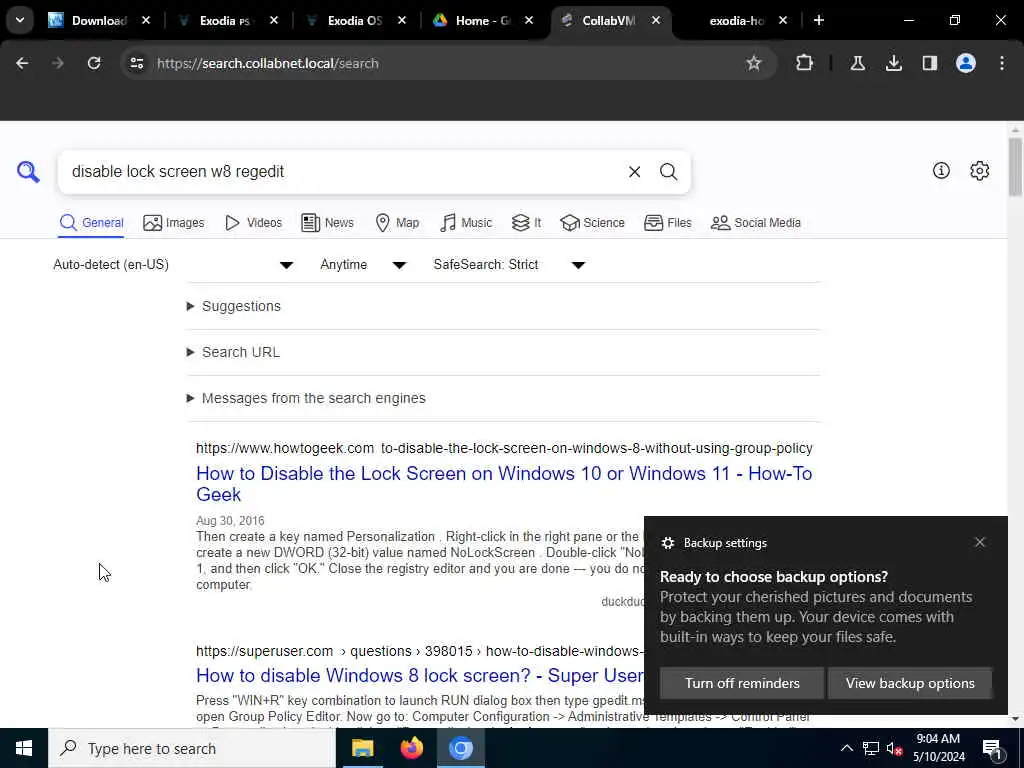Switch to the Download browser tab
Image resolution: width=1024 pixels, height=768 pixels.
(99, 20)
